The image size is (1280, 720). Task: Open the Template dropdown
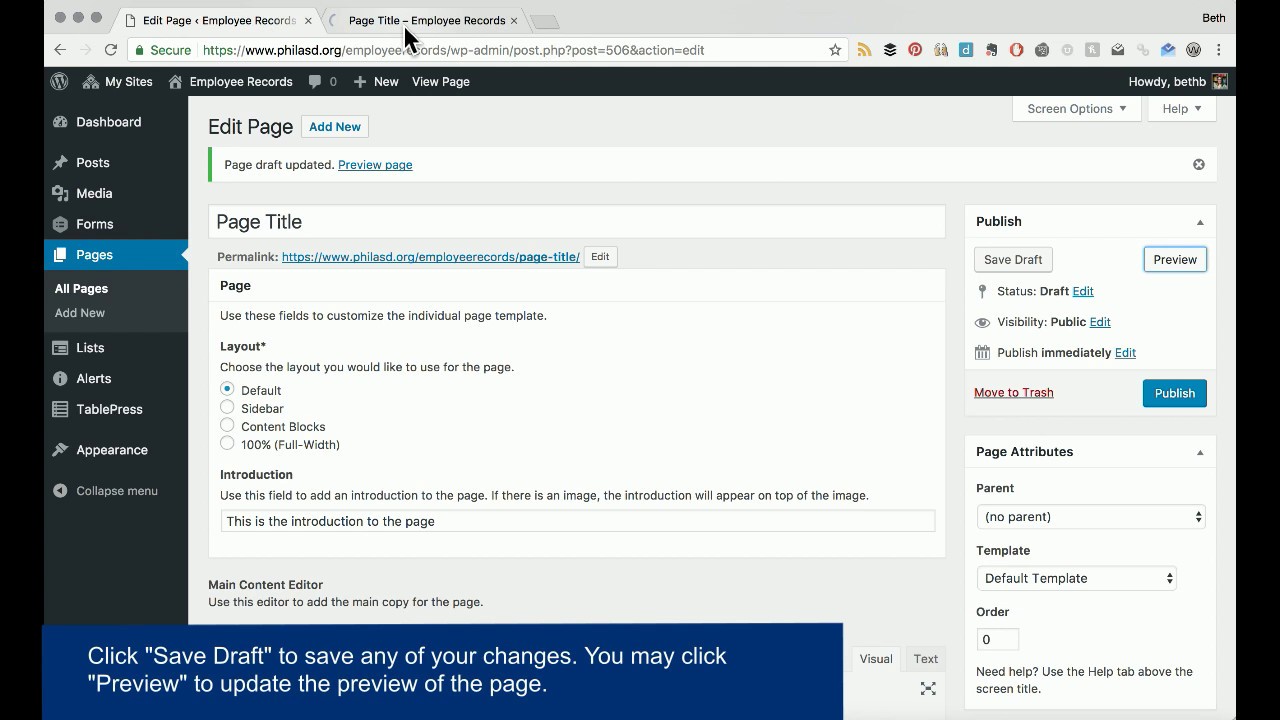coord(1076,578)
